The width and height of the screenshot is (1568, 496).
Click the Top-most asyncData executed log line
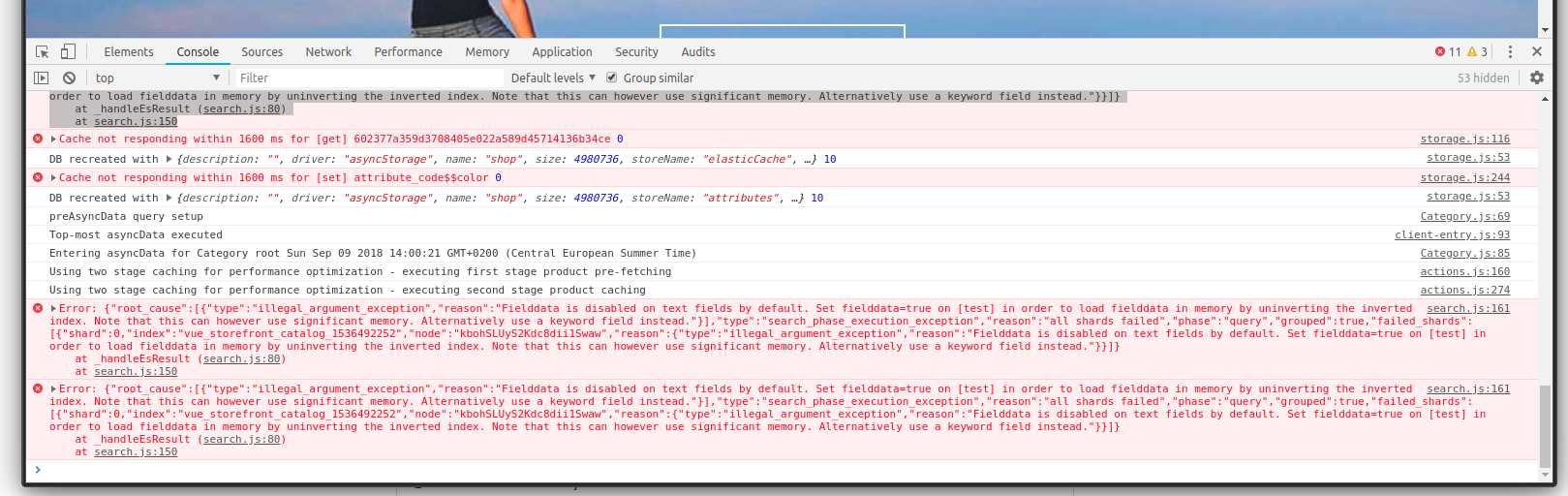pos(136,234)
